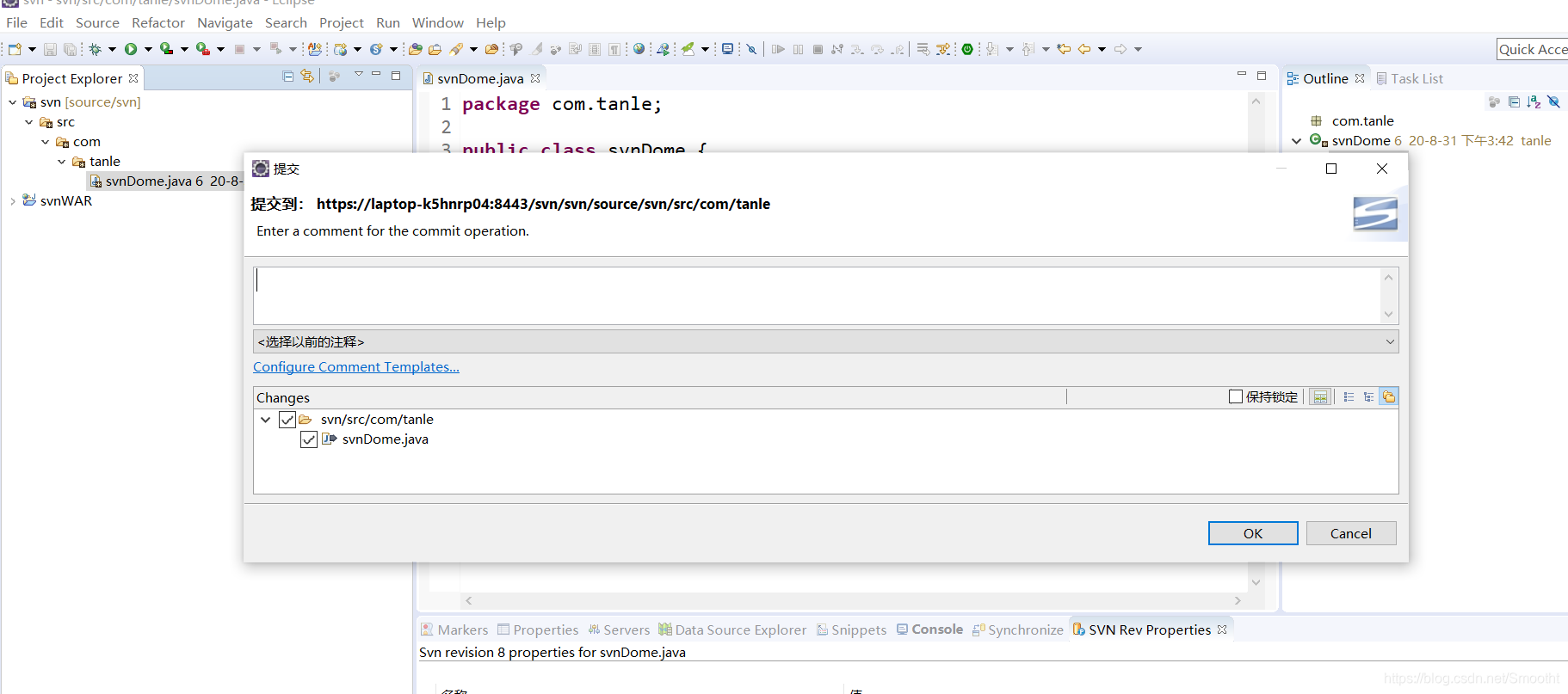Viewport: 1568px width, 694px height.
Task: Click the Debug bug icon in toolbar
Action: coord(95,49)
